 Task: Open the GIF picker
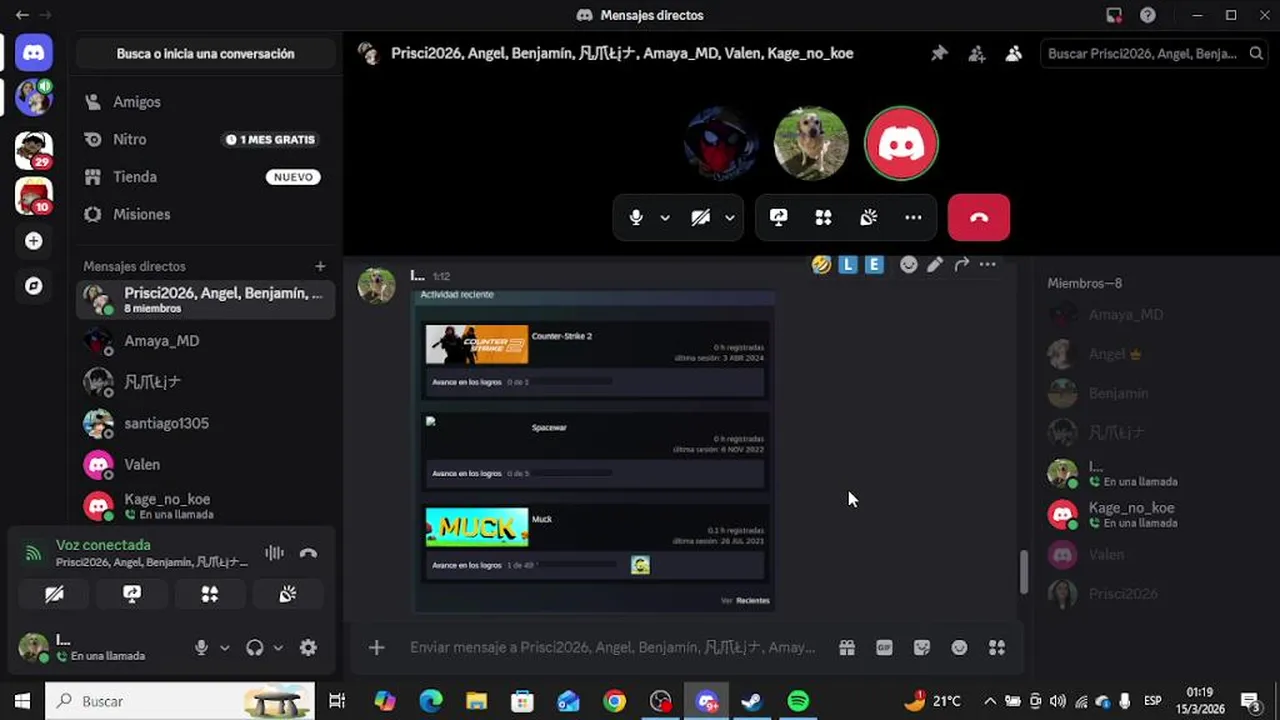click(884, 648)
